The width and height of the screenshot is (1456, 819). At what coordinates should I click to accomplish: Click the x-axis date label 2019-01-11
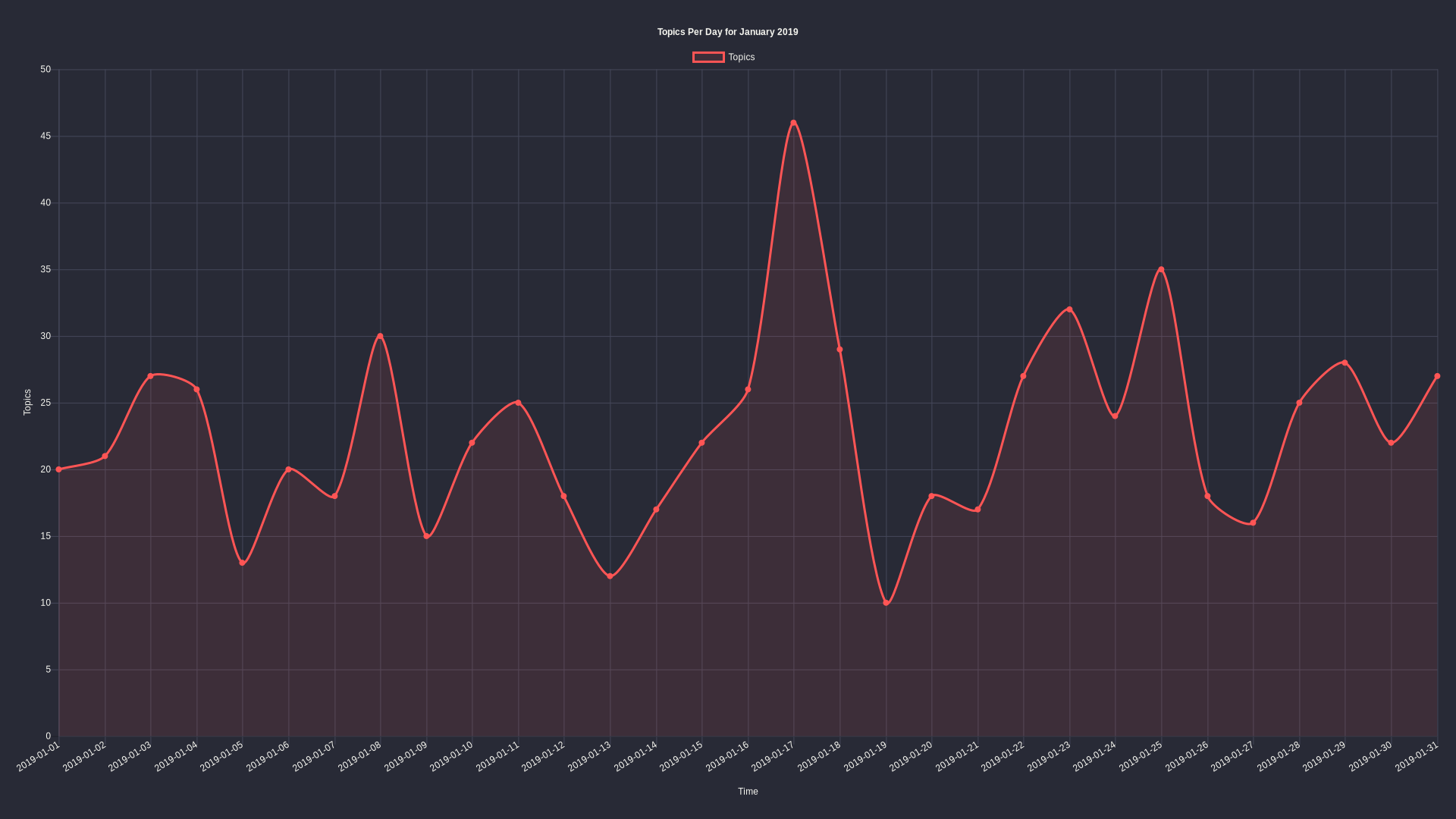click(497, 757)
